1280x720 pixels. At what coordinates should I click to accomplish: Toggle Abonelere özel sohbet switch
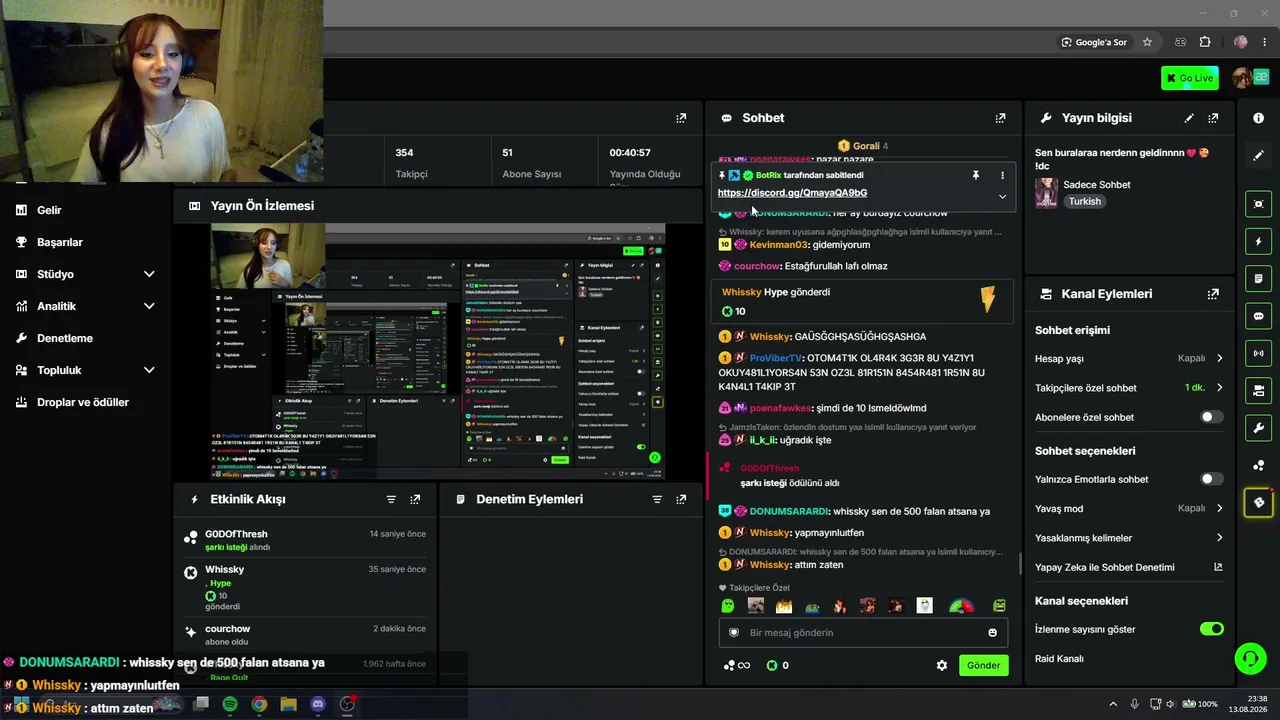1211,417
